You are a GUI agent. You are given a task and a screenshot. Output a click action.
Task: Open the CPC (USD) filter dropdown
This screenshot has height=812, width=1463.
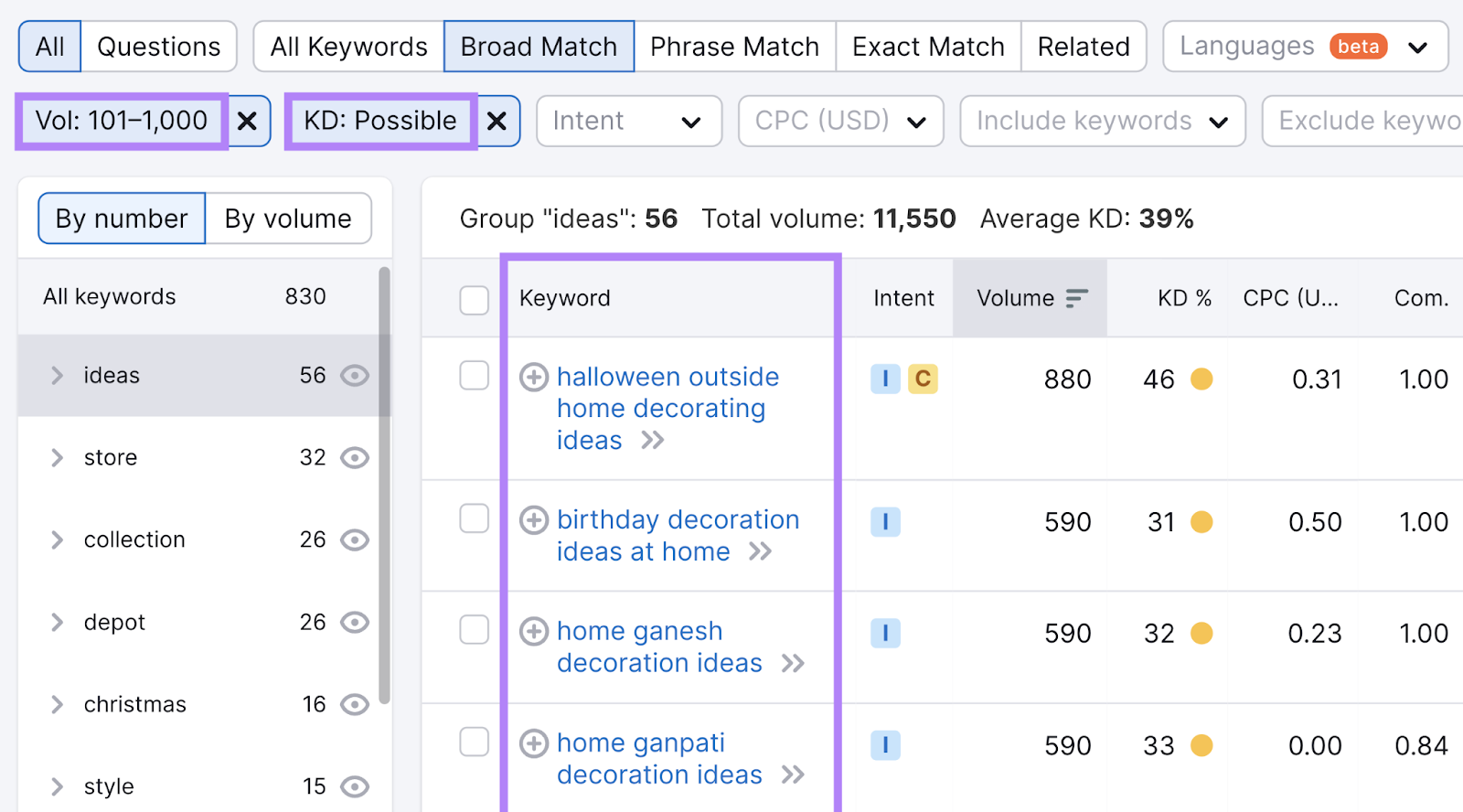[841, 121]
